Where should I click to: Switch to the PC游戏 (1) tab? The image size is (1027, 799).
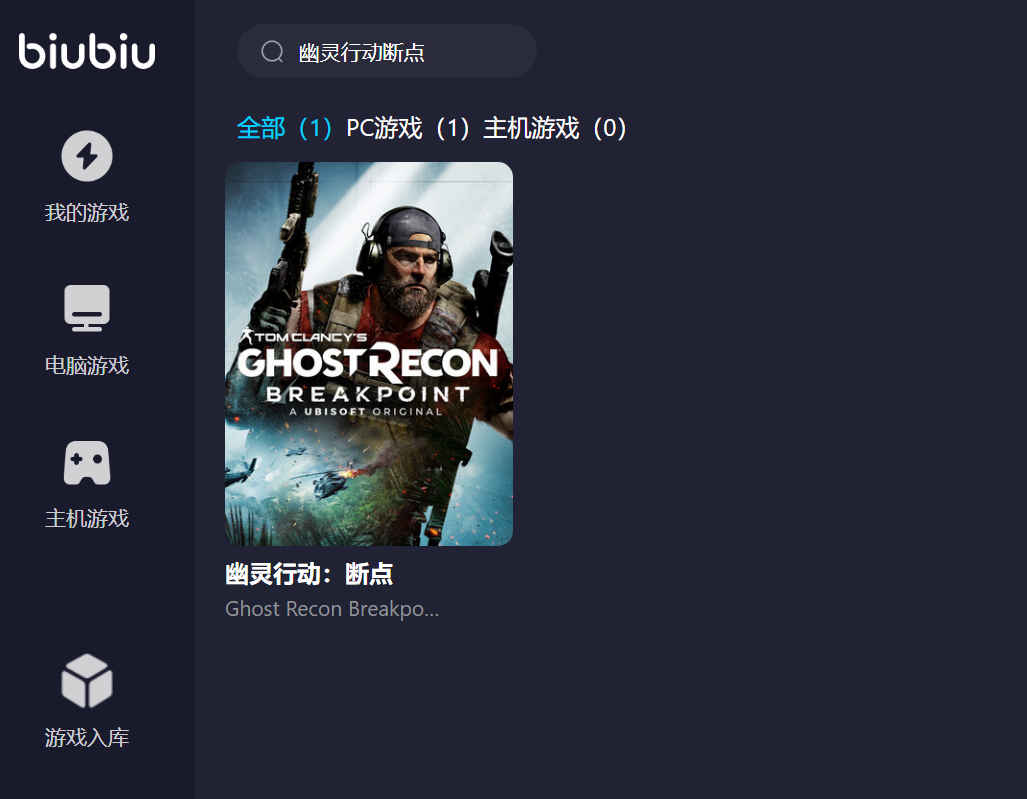408,128
